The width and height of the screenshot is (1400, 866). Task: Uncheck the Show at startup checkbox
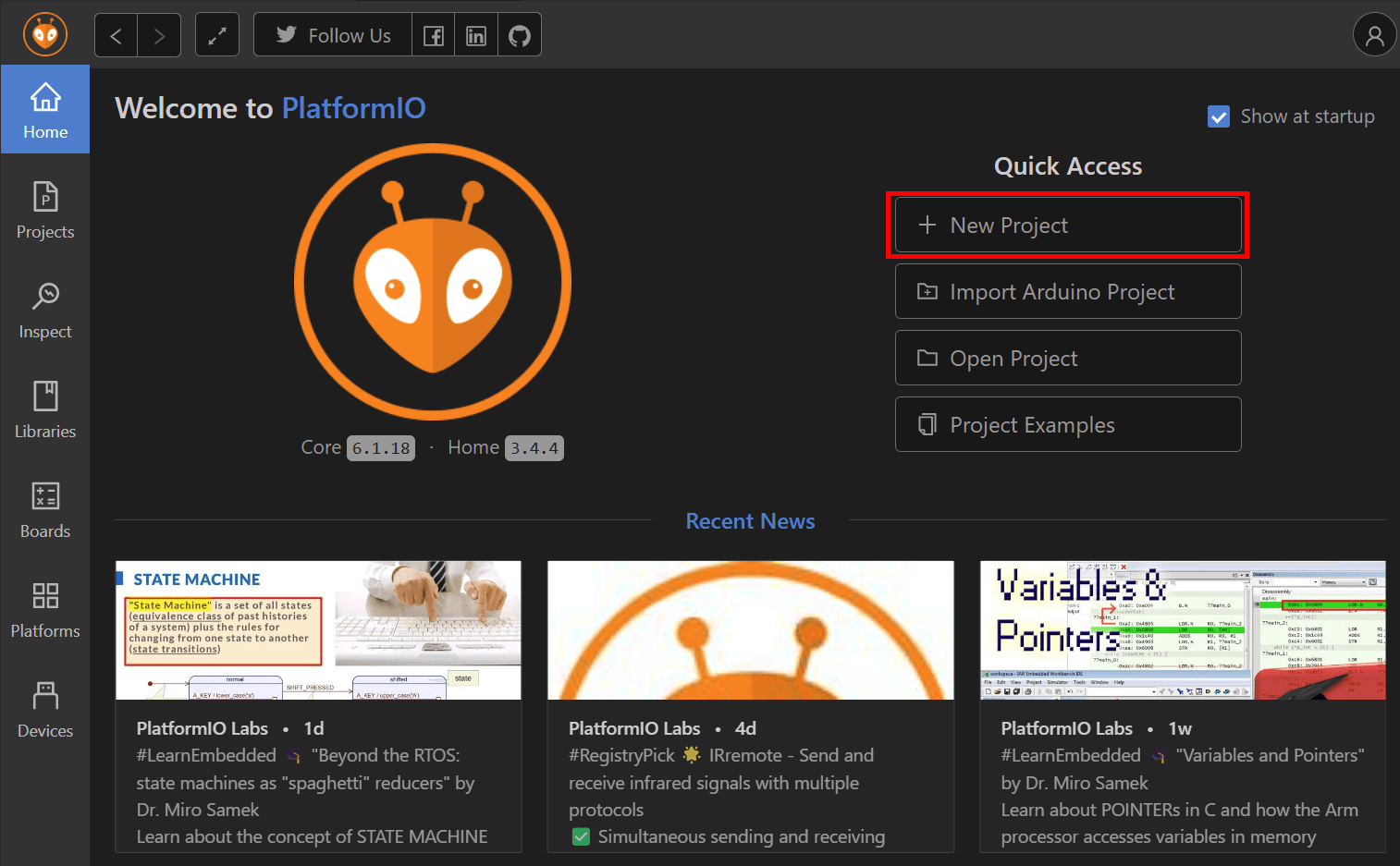coord(1219,116)
